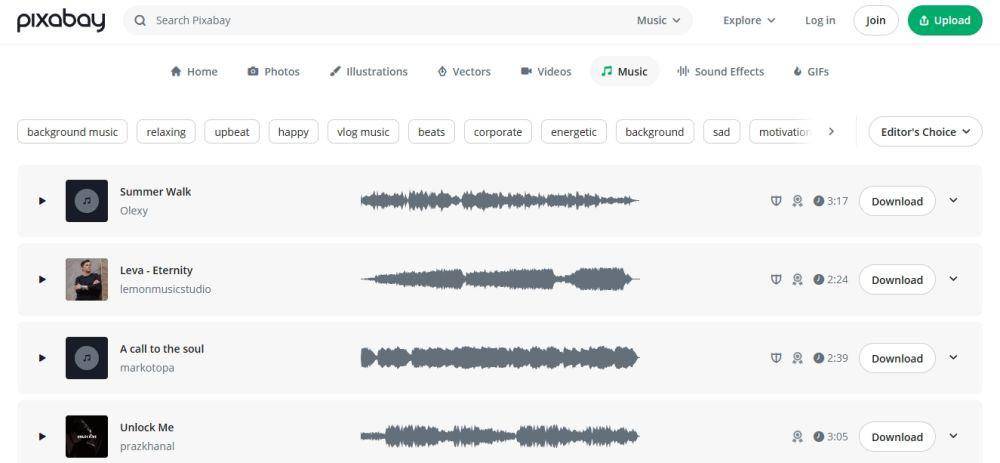Open artist Olexy profile link
This screenshot has width=1000, height=463.
click(x=134, y=210)
